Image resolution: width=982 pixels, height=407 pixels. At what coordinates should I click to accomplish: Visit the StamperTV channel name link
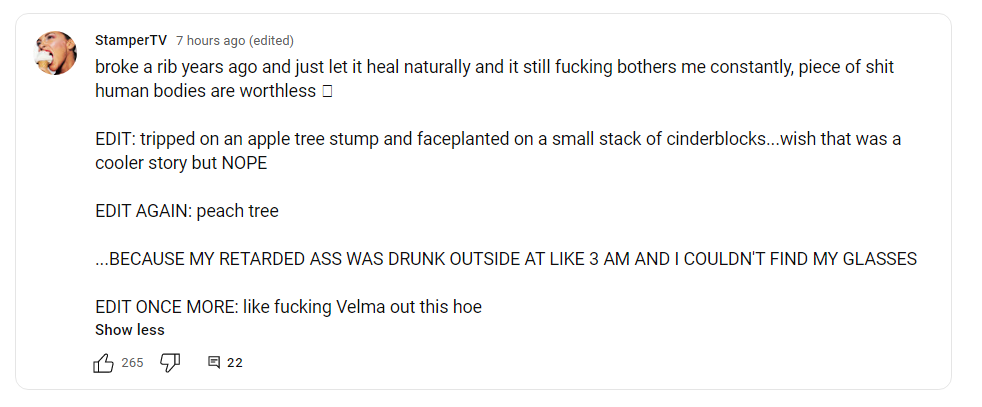click(x=131, y=41)
